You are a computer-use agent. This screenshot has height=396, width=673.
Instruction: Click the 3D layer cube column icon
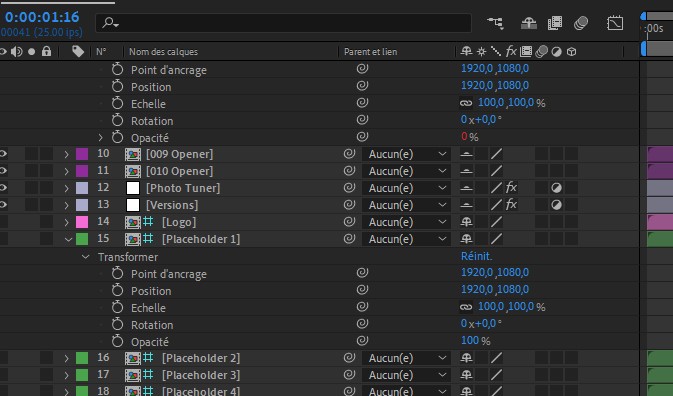(571, 52)
